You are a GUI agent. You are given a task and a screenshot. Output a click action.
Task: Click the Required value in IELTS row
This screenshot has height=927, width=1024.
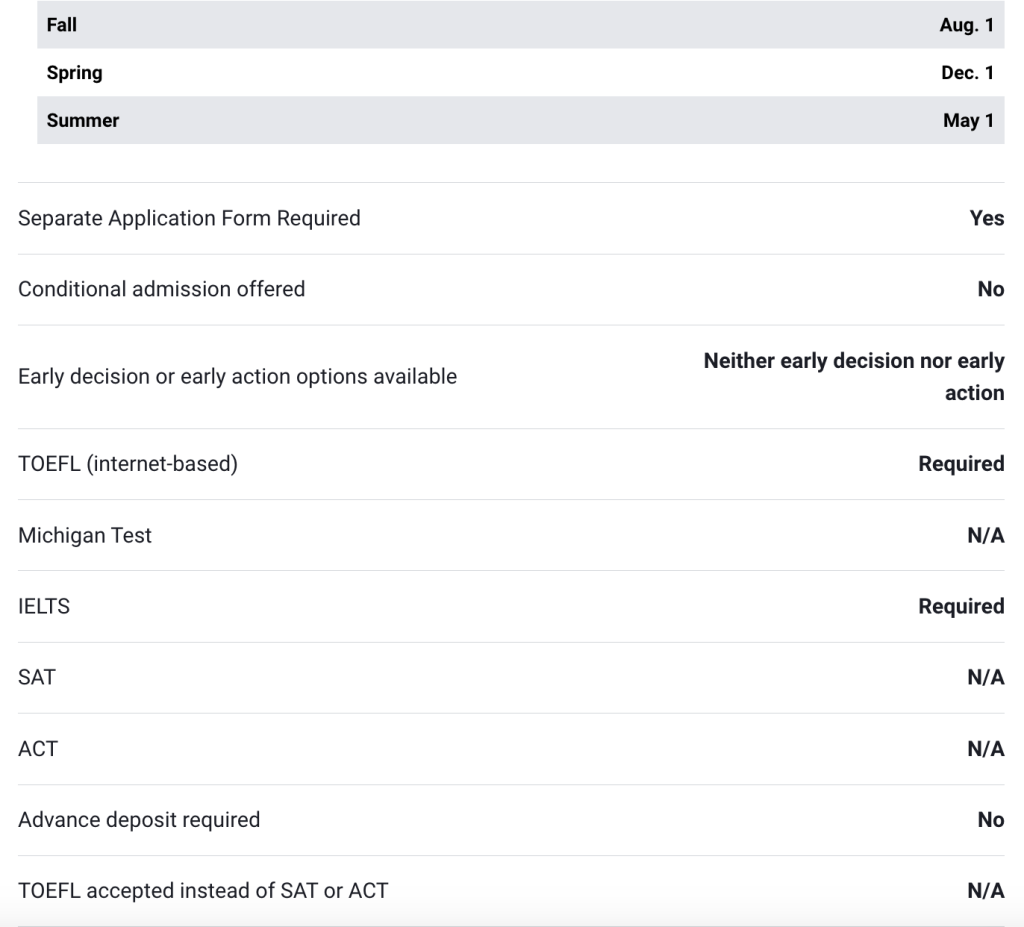961,606
